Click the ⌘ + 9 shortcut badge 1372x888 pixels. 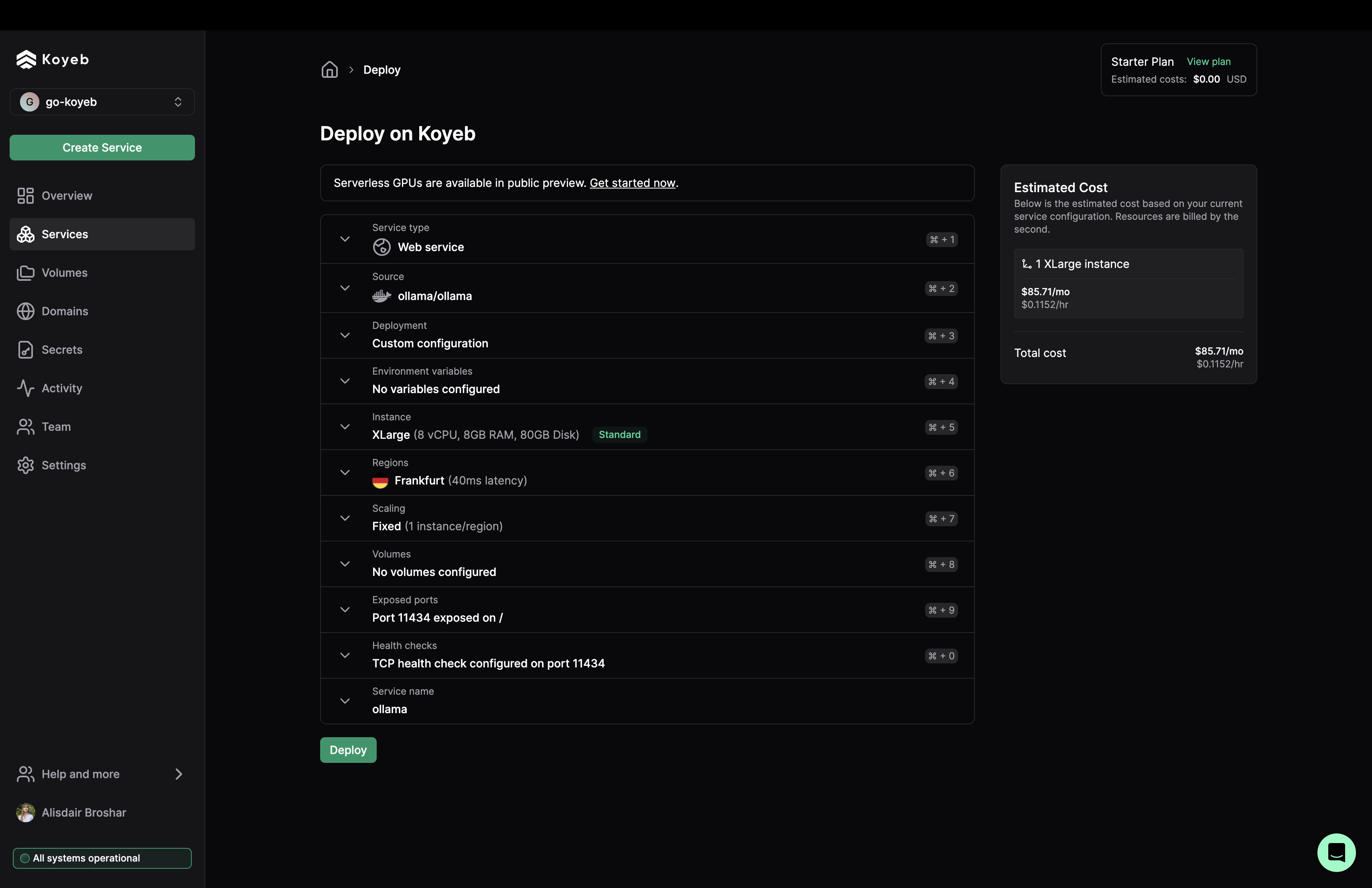942,610
